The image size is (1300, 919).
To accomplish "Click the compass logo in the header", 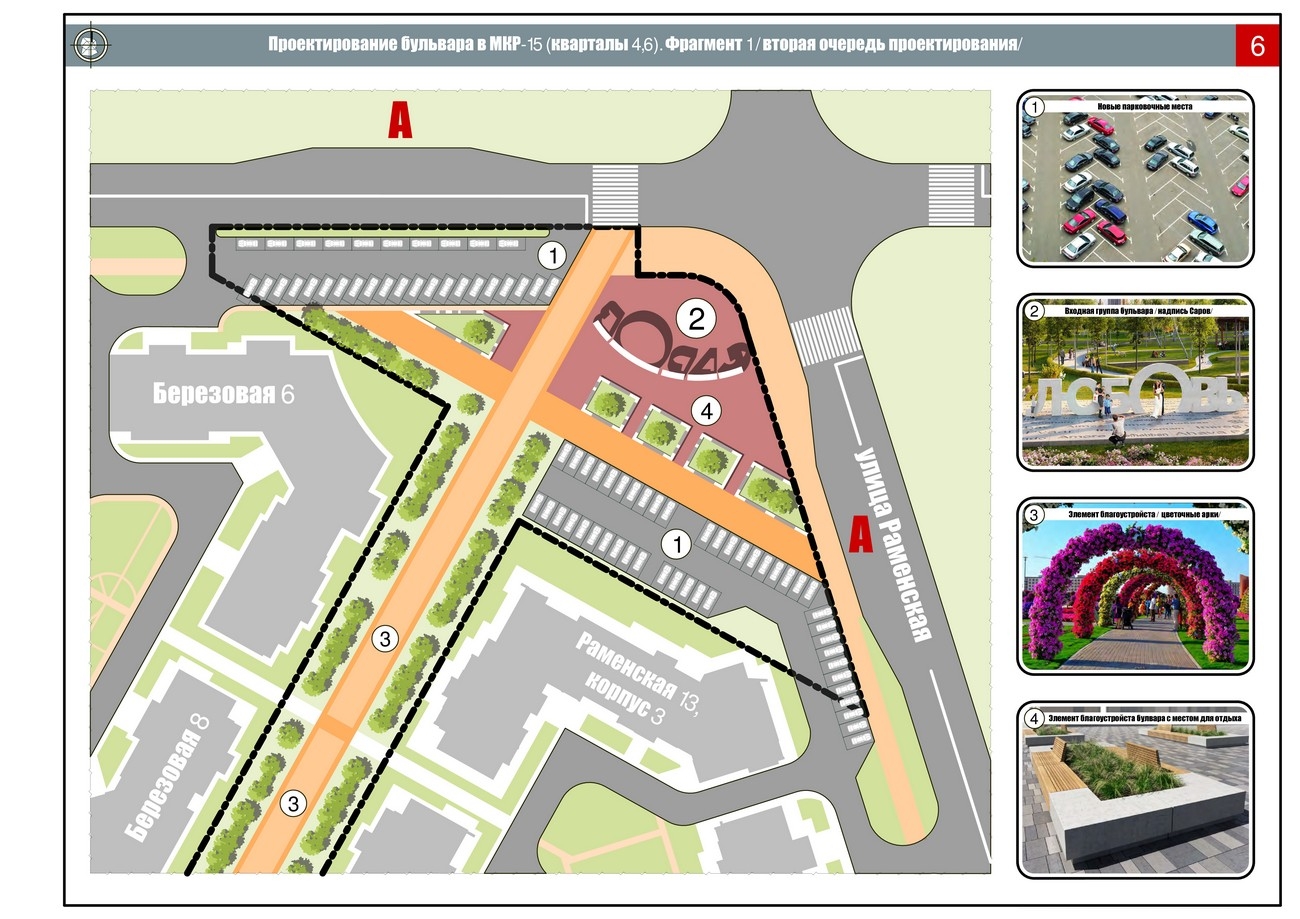I will [x=92, y=45].
